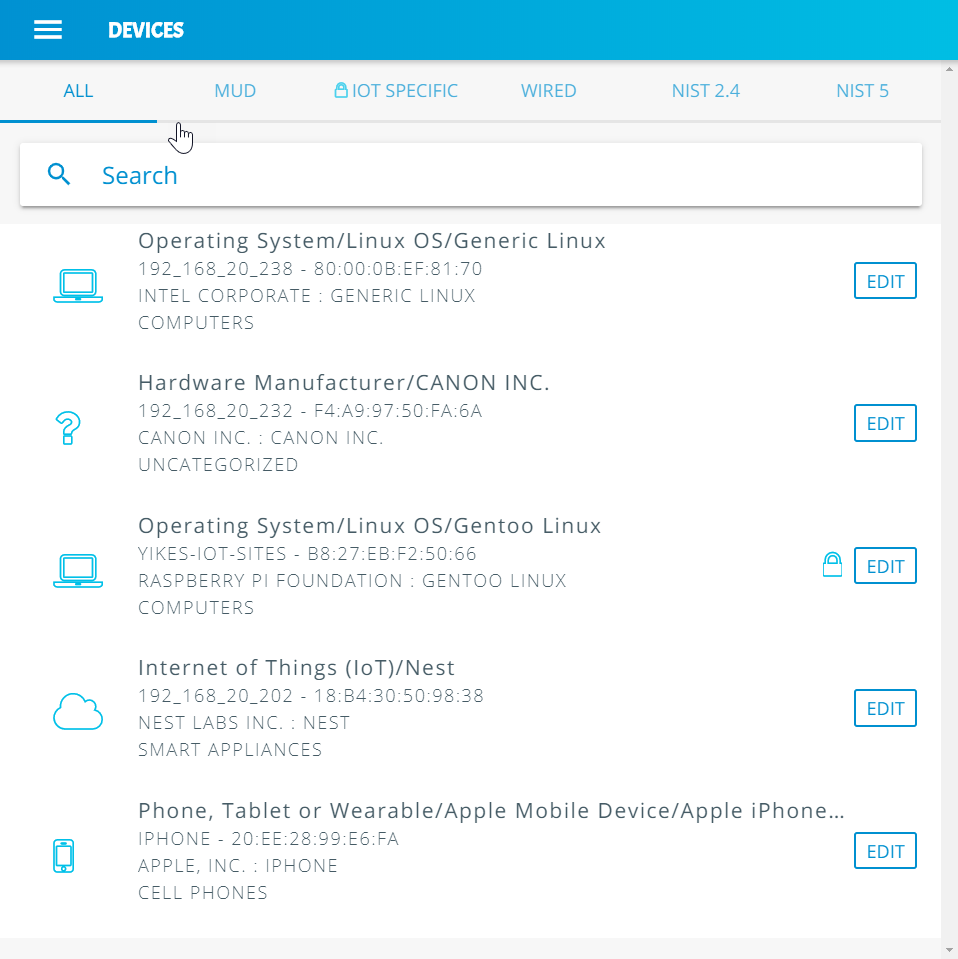
Task: Click scrollbar up arrow
Action: click(949, 69)
